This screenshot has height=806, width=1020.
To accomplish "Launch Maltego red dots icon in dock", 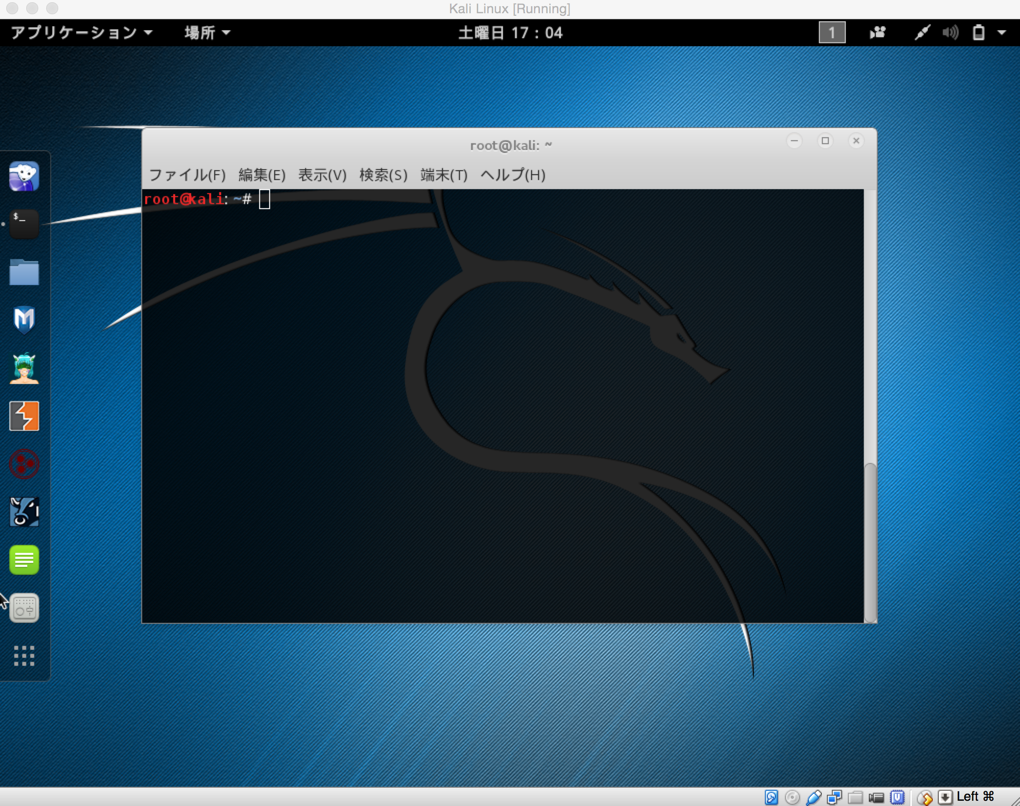I will pyautogui.click(x=24, y=464).
